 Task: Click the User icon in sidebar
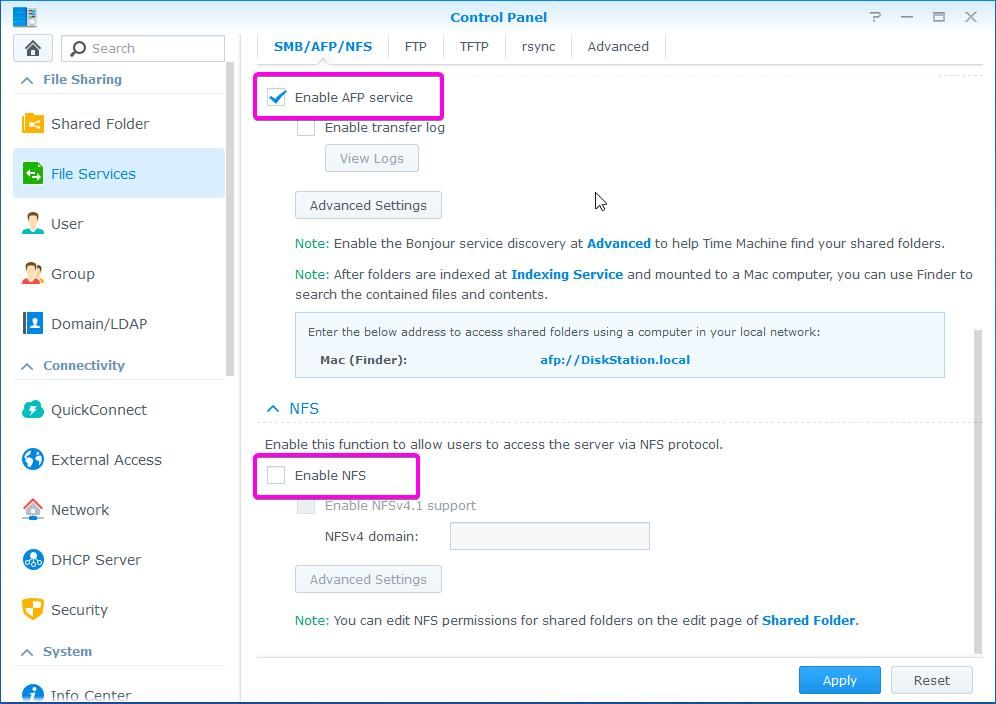point(32,224)
